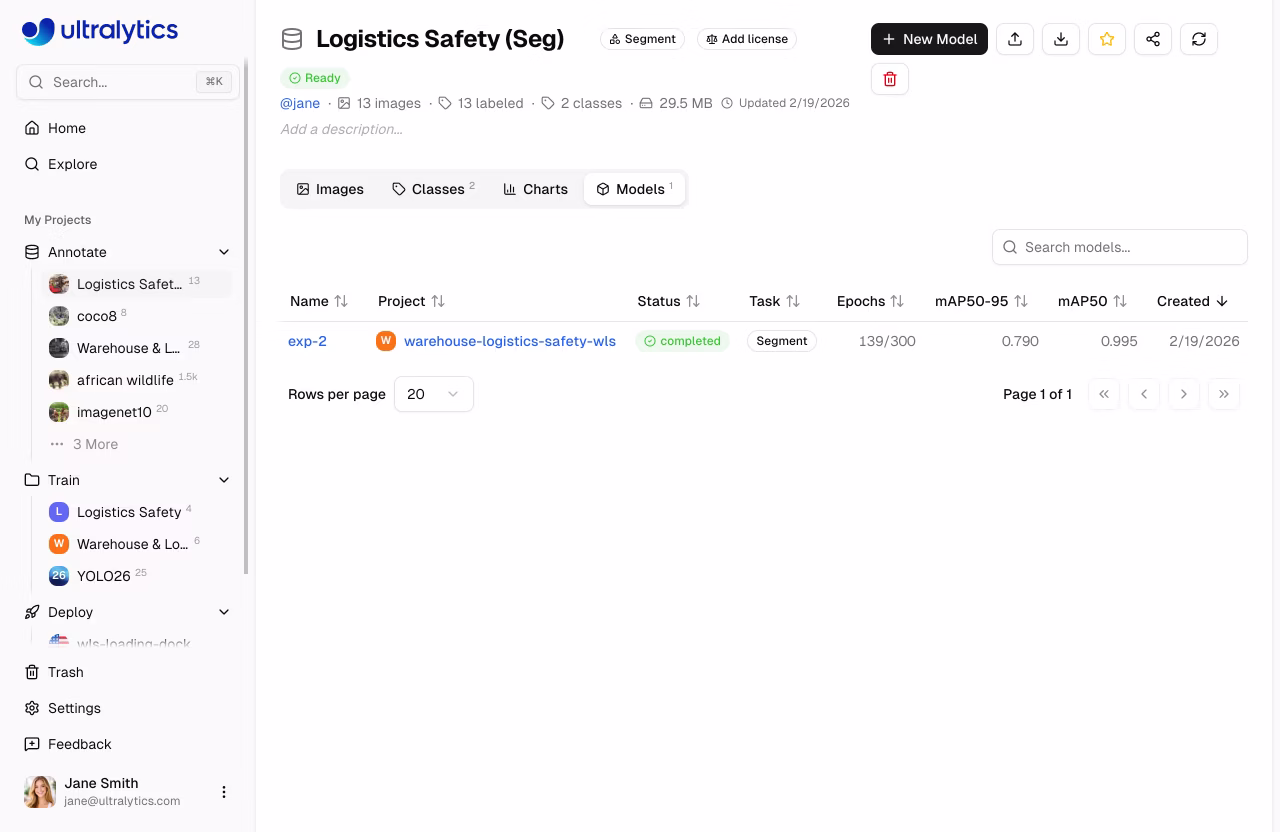Click Add a description field
Viewport: 1280px width, 832px height.
[x=341, y=129]
